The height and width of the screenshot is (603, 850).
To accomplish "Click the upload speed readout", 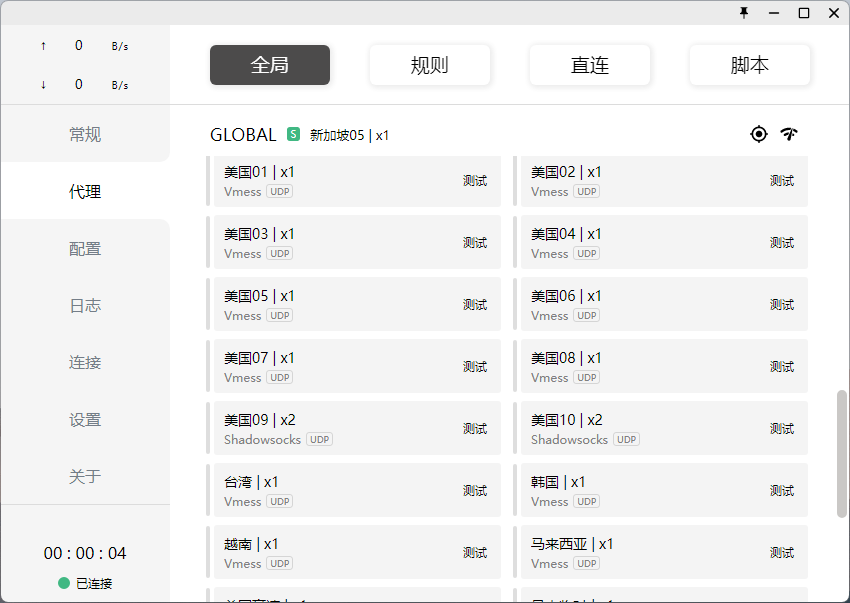I will (85, 46).
